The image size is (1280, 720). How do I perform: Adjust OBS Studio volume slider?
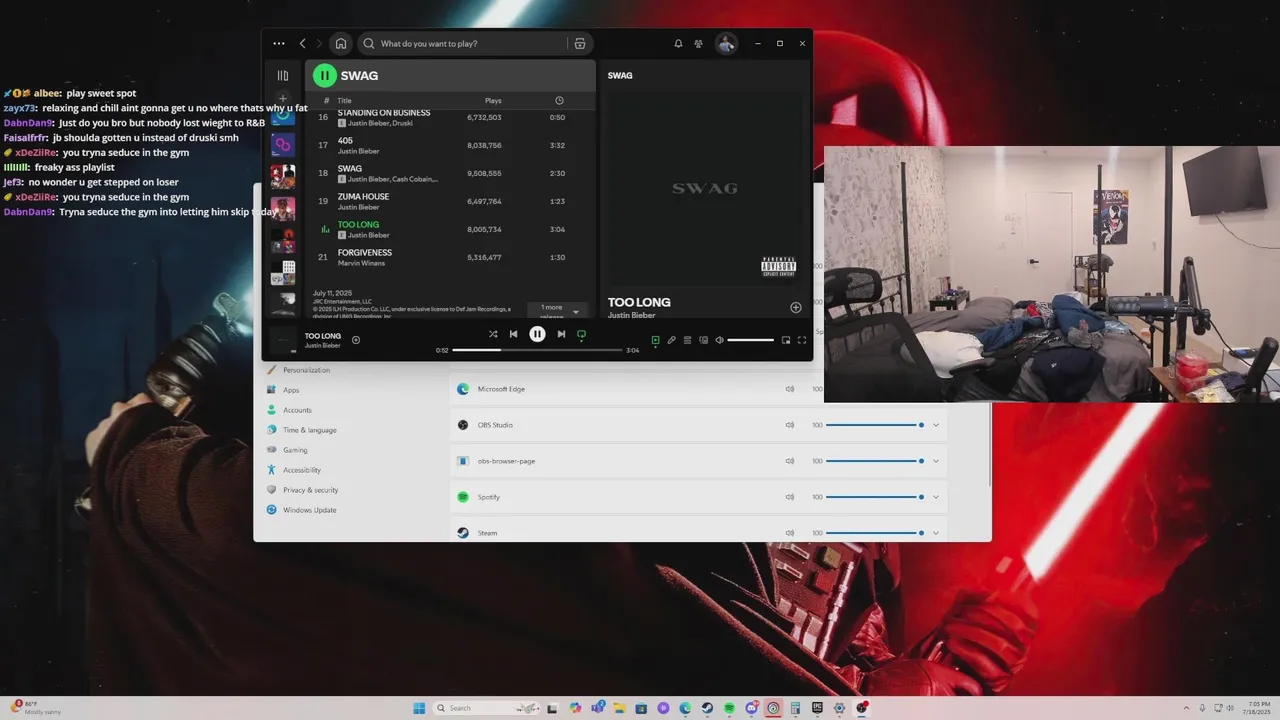(x=875, y=425)
